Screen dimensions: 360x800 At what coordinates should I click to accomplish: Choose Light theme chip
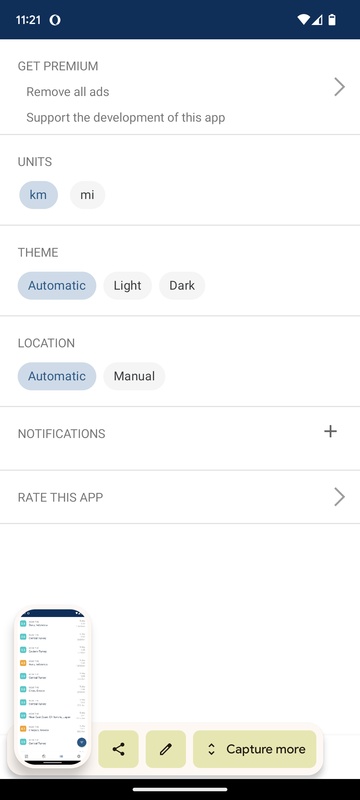coord(127,285)
